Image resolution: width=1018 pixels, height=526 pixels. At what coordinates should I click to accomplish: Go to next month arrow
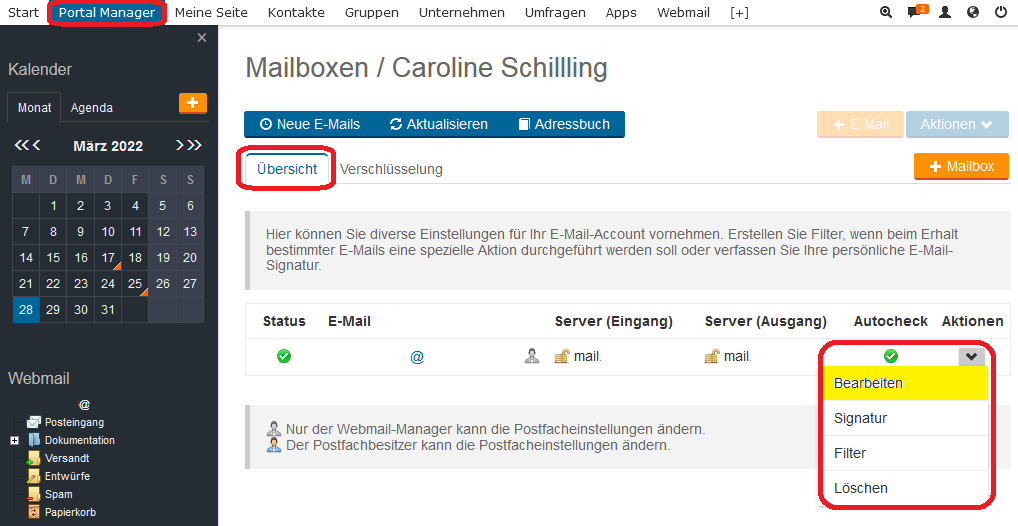point(180,145)
